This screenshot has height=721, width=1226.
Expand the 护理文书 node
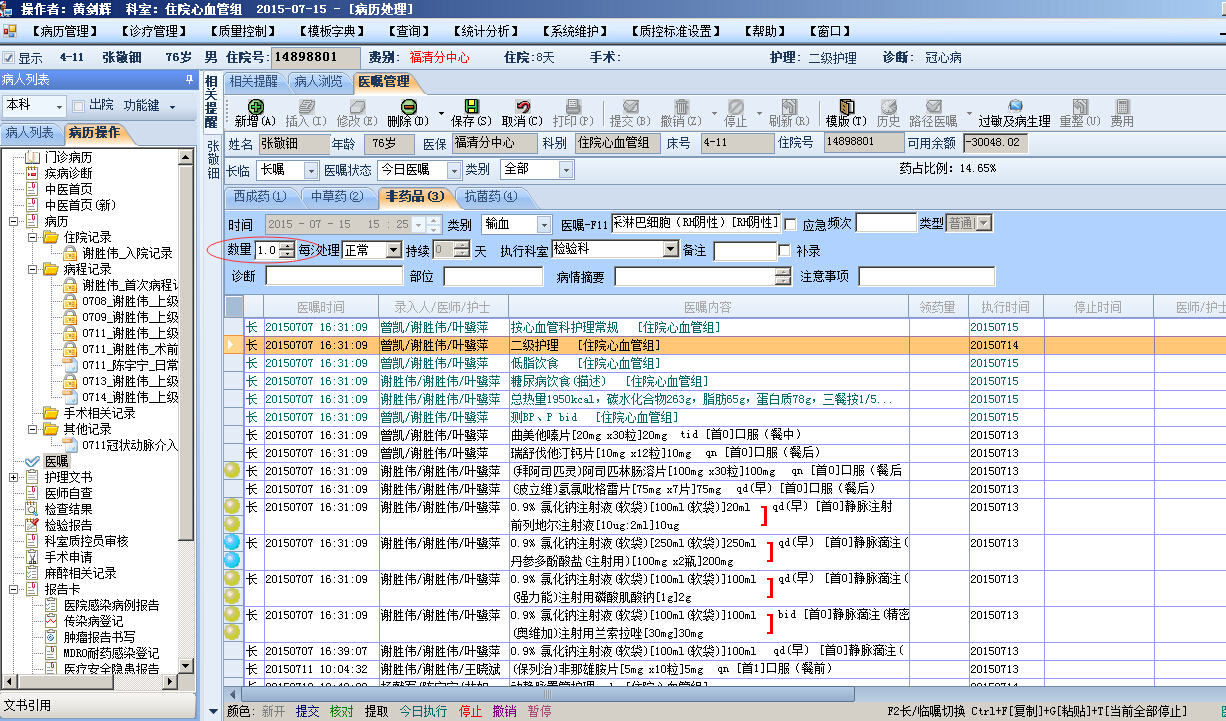pyautogui.click(x=14, y=477)
